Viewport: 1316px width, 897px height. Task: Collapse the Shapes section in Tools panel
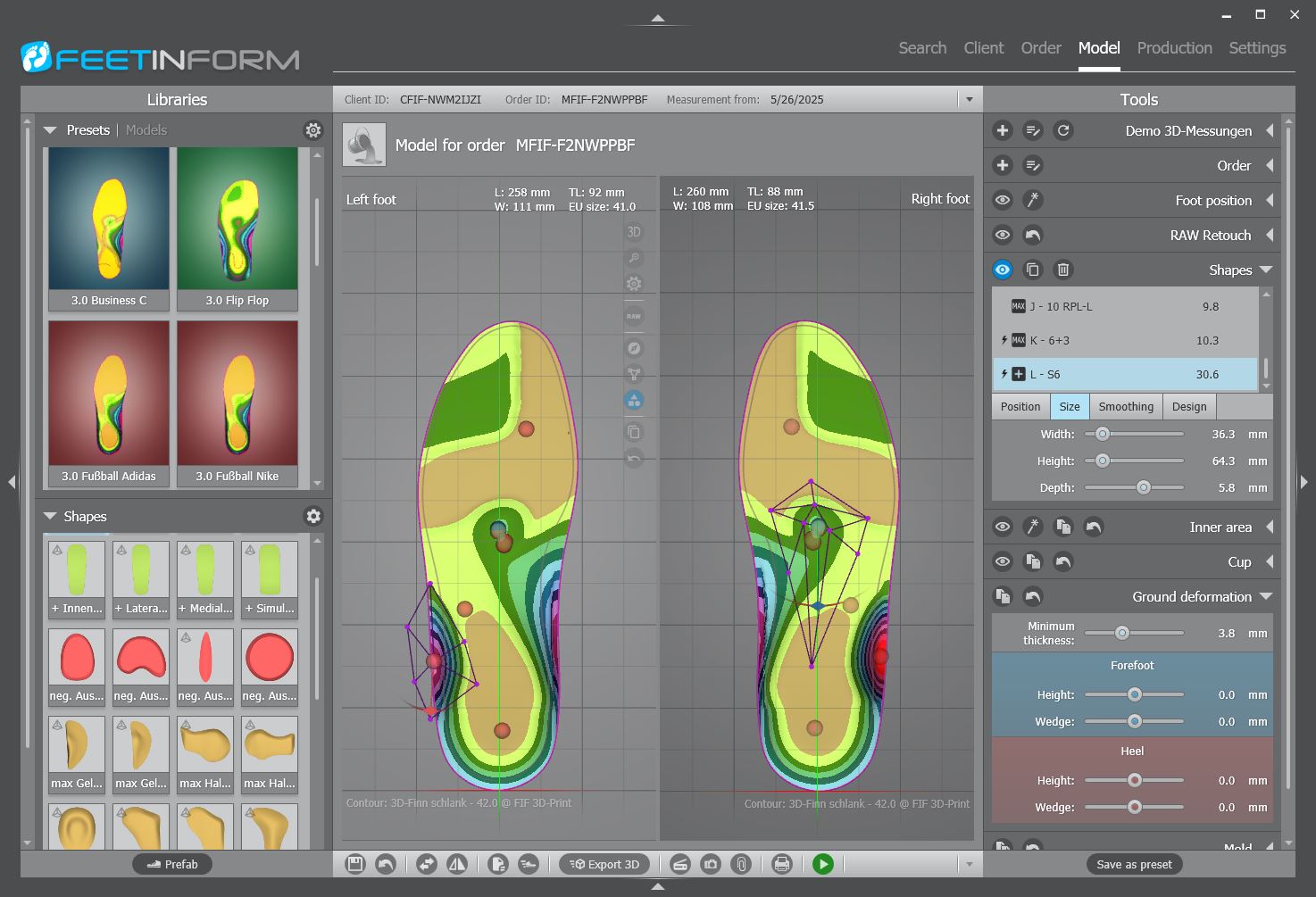pyautogui.click(x=1267, y=270)
